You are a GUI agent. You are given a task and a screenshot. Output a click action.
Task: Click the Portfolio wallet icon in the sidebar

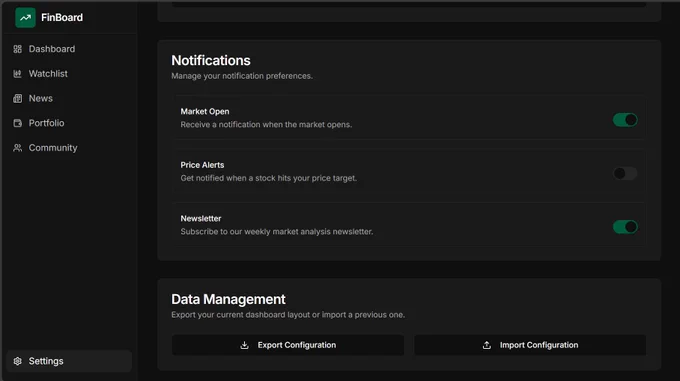pyautogui.click(x=17, y=123)
